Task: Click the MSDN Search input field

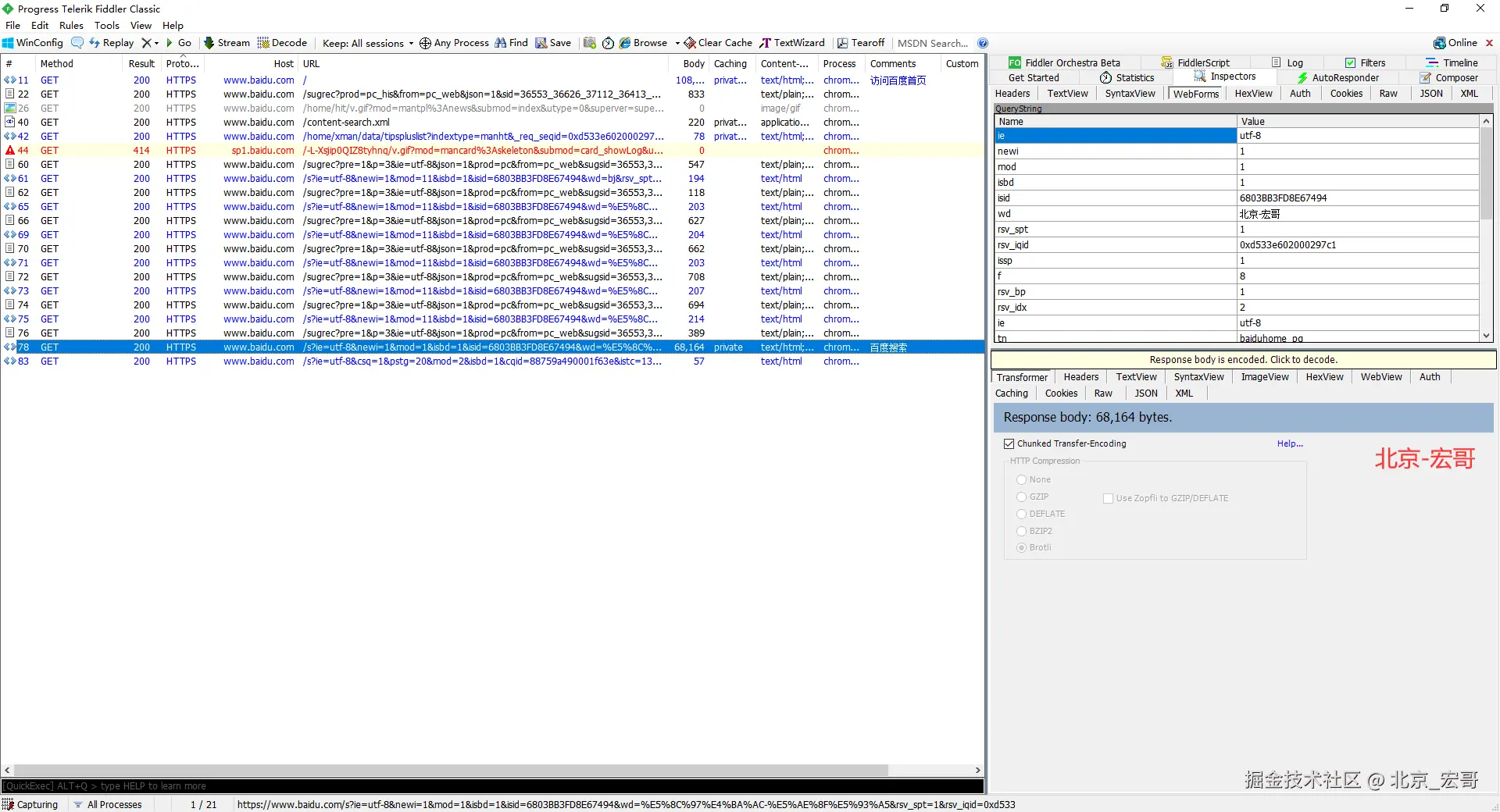Action: (x=934, y=43)
